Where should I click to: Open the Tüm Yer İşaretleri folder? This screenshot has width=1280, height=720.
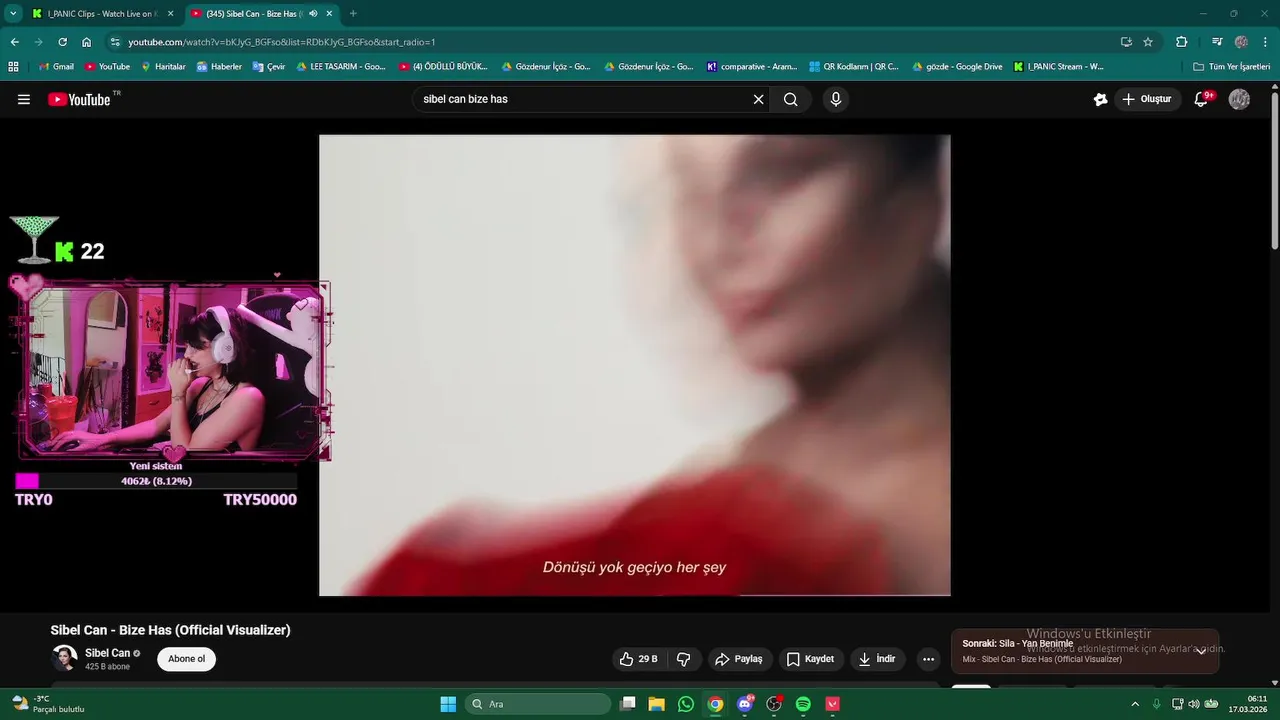click(1231, 66)
